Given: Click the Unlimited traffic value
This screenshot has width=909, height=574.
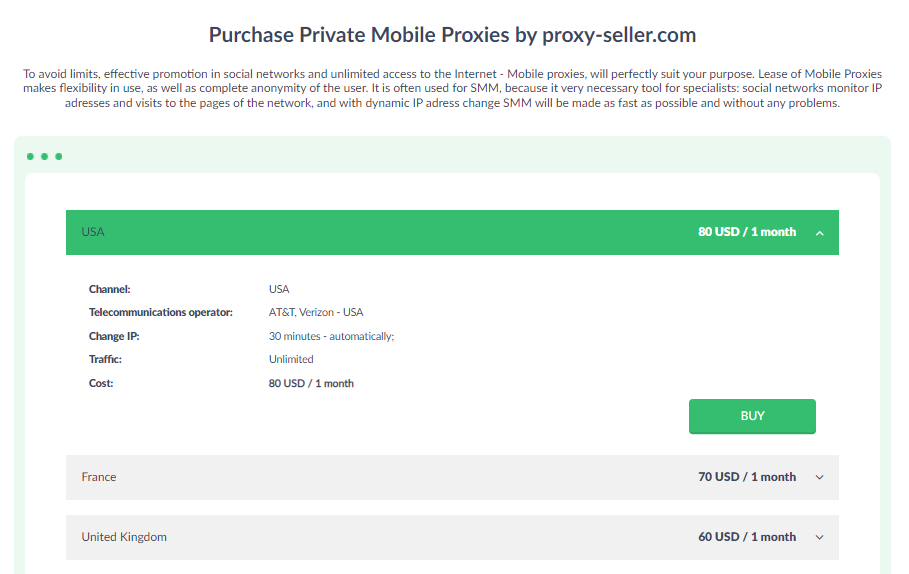Looking at the screenshot, I should coord(291,359).
